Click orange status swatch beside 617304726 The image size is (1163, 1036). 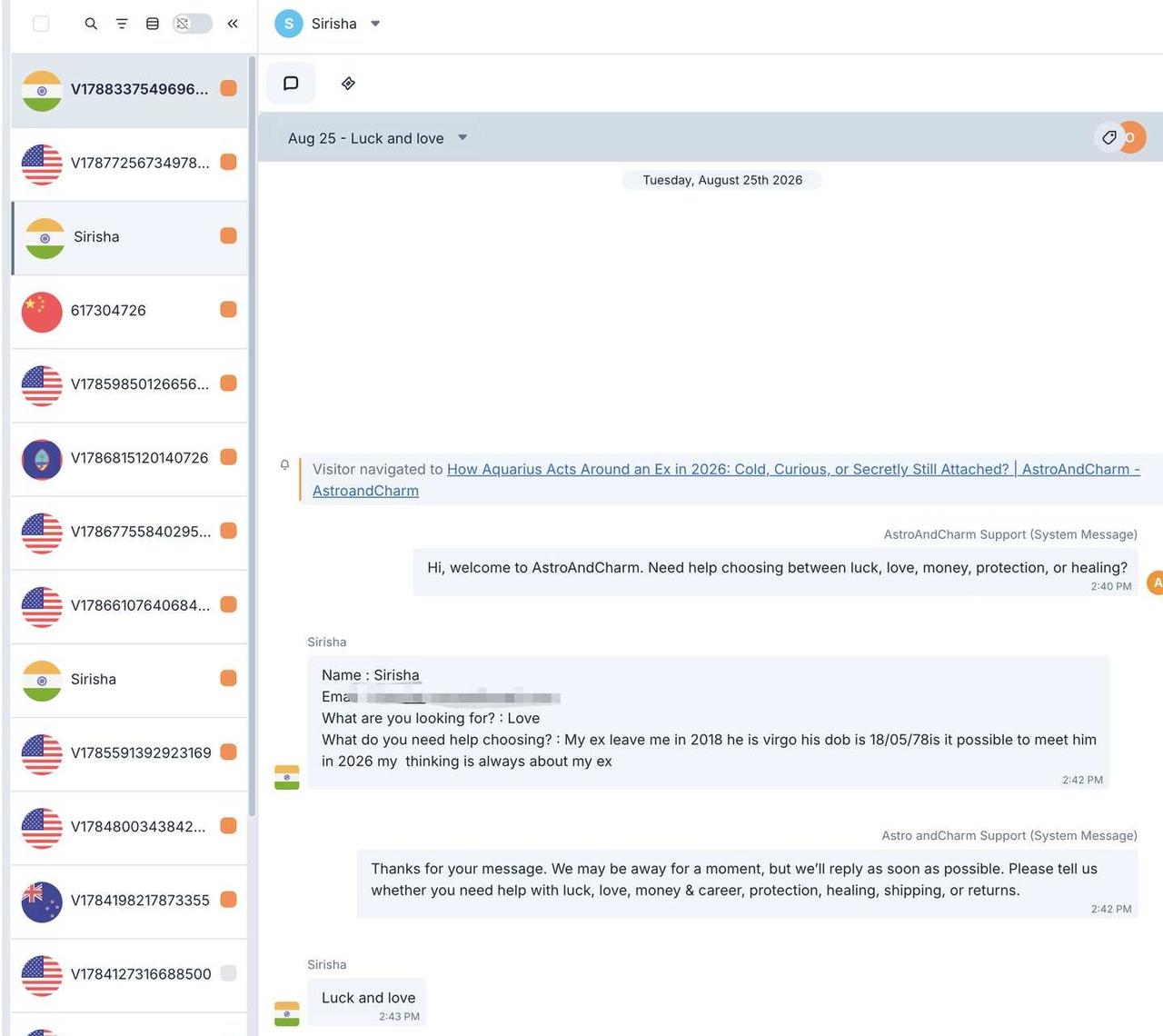click(x=228, y=310)
